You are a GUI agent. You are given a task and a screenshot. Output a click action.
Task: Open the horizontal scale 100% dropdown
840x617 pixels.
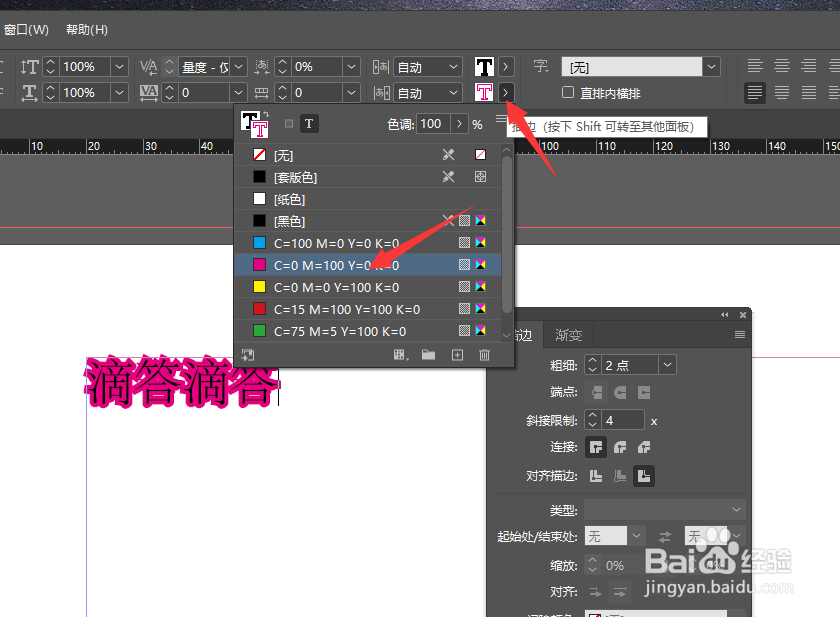coord(119,93)
